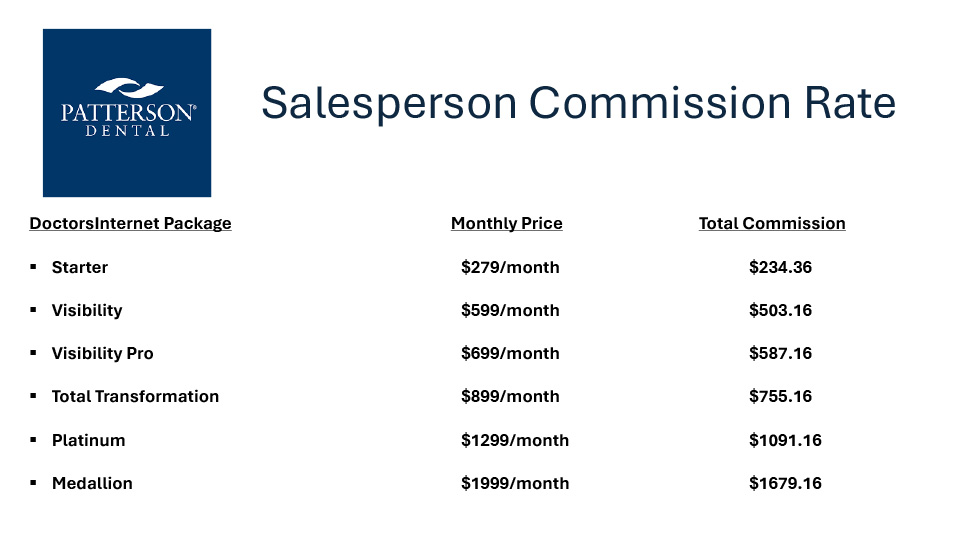Viewport: 960px width, 540px height.
Task: Select the Salesperson Commission Rate title
Action: pos(578,104)
